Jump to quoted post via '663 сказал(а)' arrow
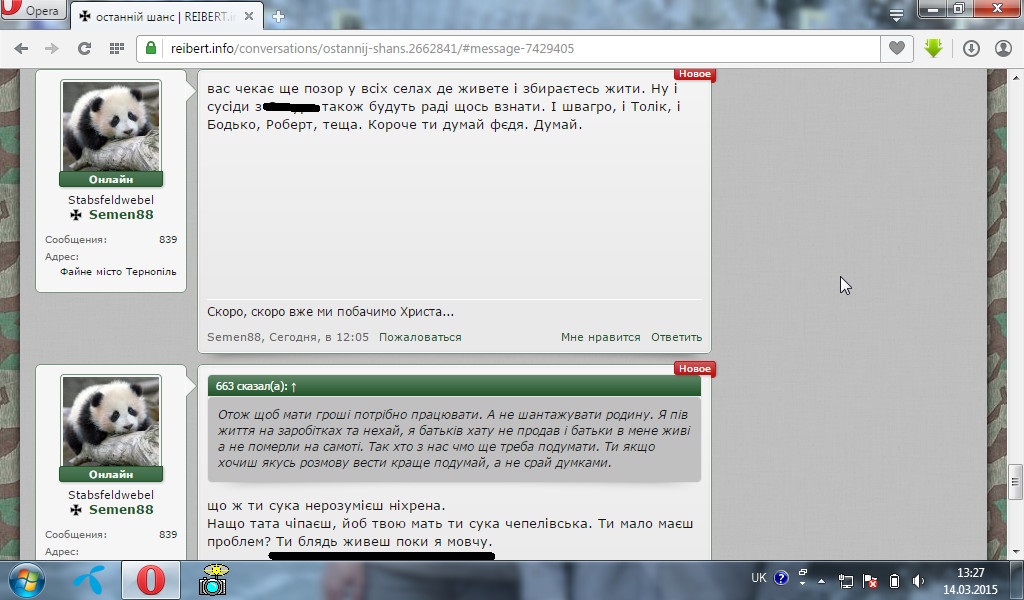Viewport: 1024px width, 600px height. click(x=294, y=387)
